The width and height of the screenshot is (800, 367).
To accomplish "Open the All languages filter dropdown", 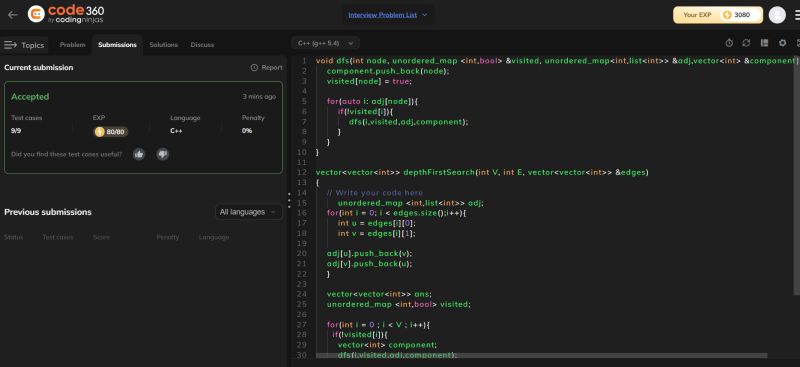I will pyautogui.click(x=248, y=212).
